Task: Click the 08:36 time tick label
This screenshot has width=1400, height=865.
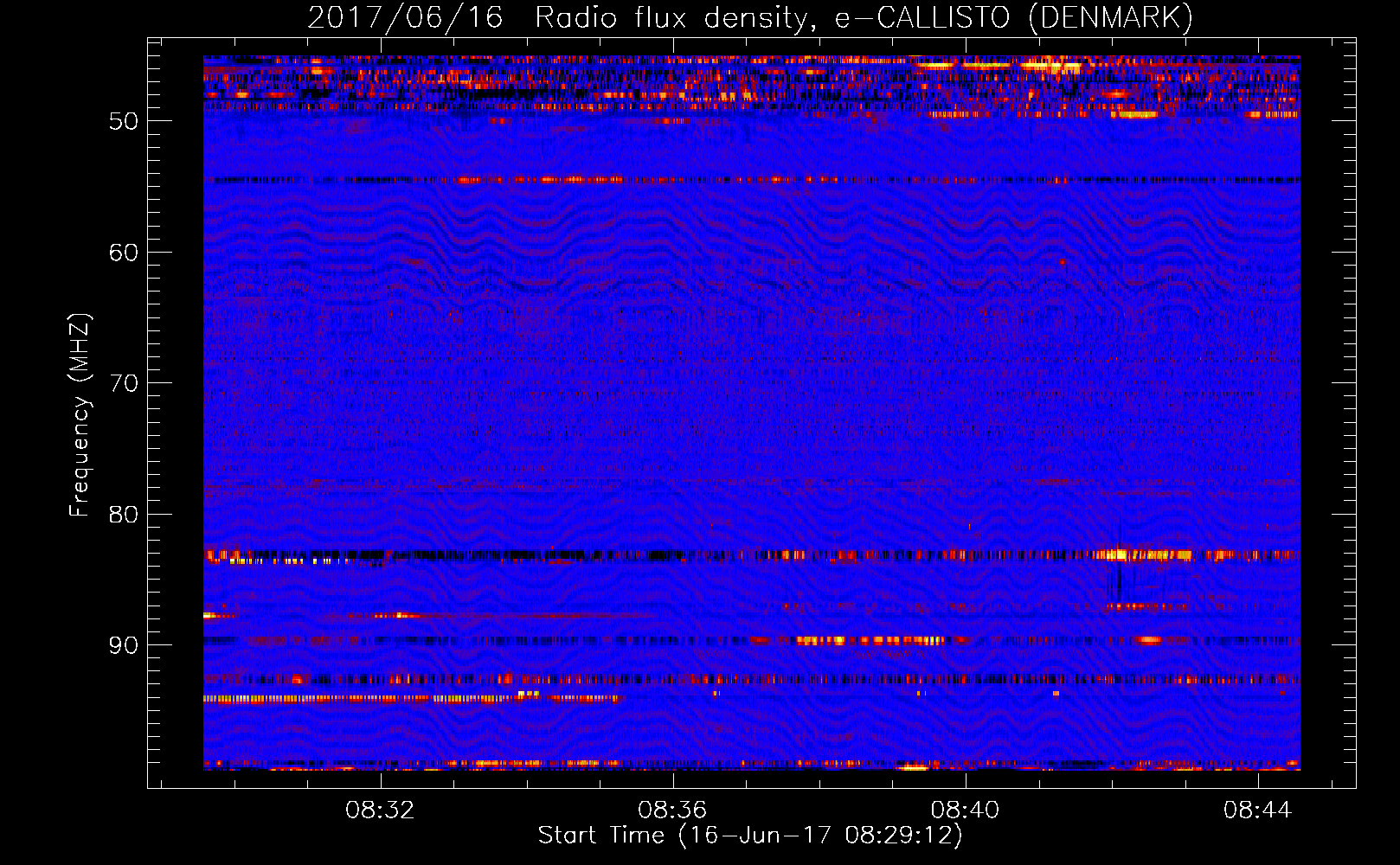Action: click(x=672, y=811)
